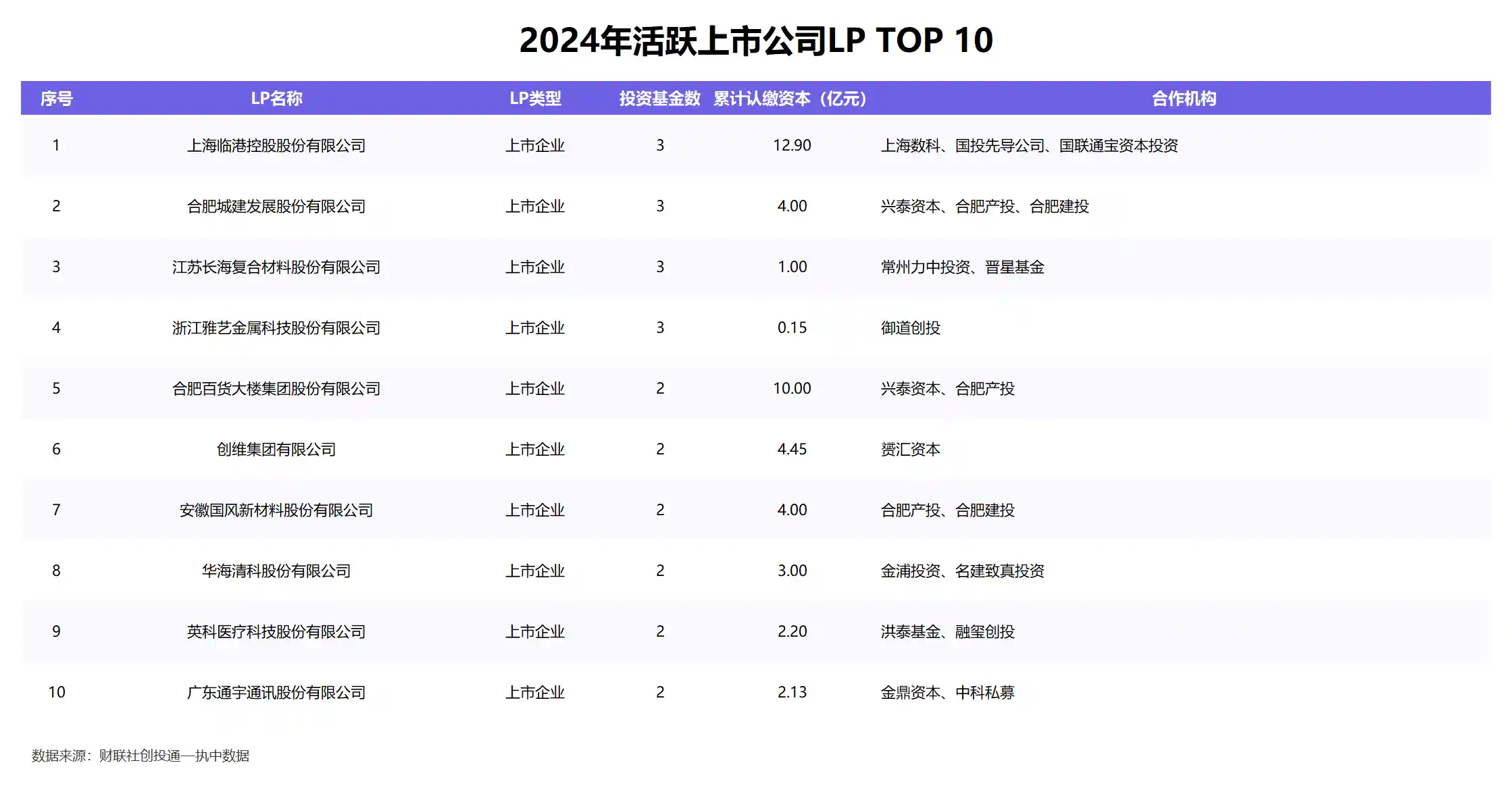This screenshot has width=1512, height=790.
Task: Click partners 兴泰资本、合肥产投、合肥建投
Action: [984, 206]
